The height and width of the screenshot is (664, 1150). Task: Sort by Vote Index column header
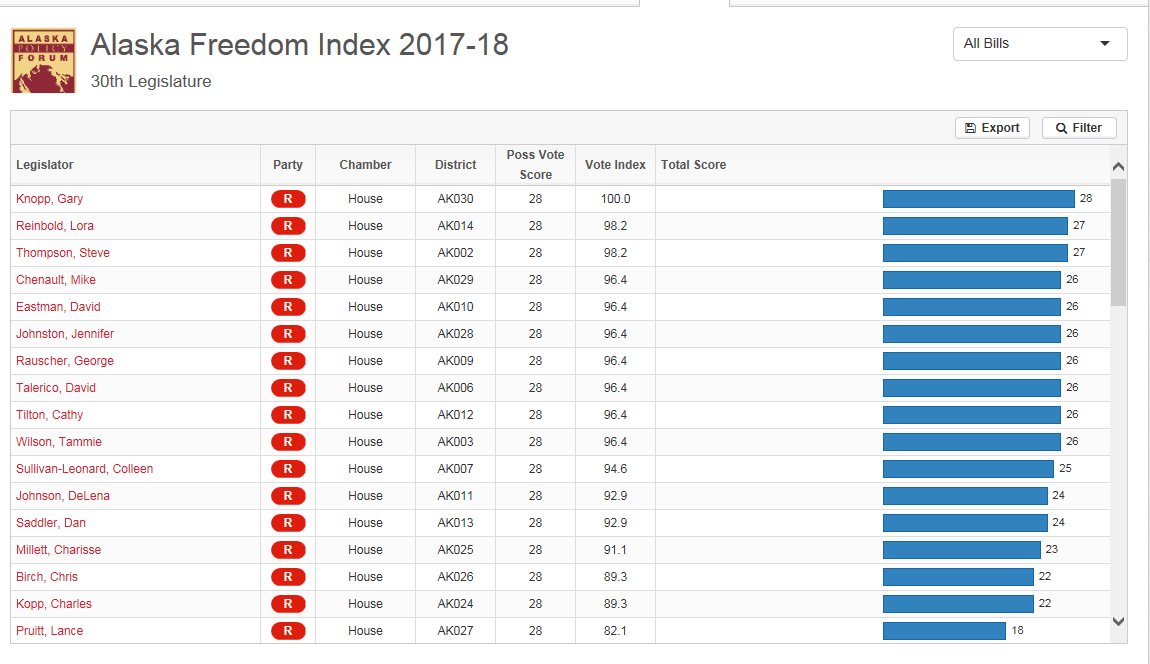coord(615,165)
